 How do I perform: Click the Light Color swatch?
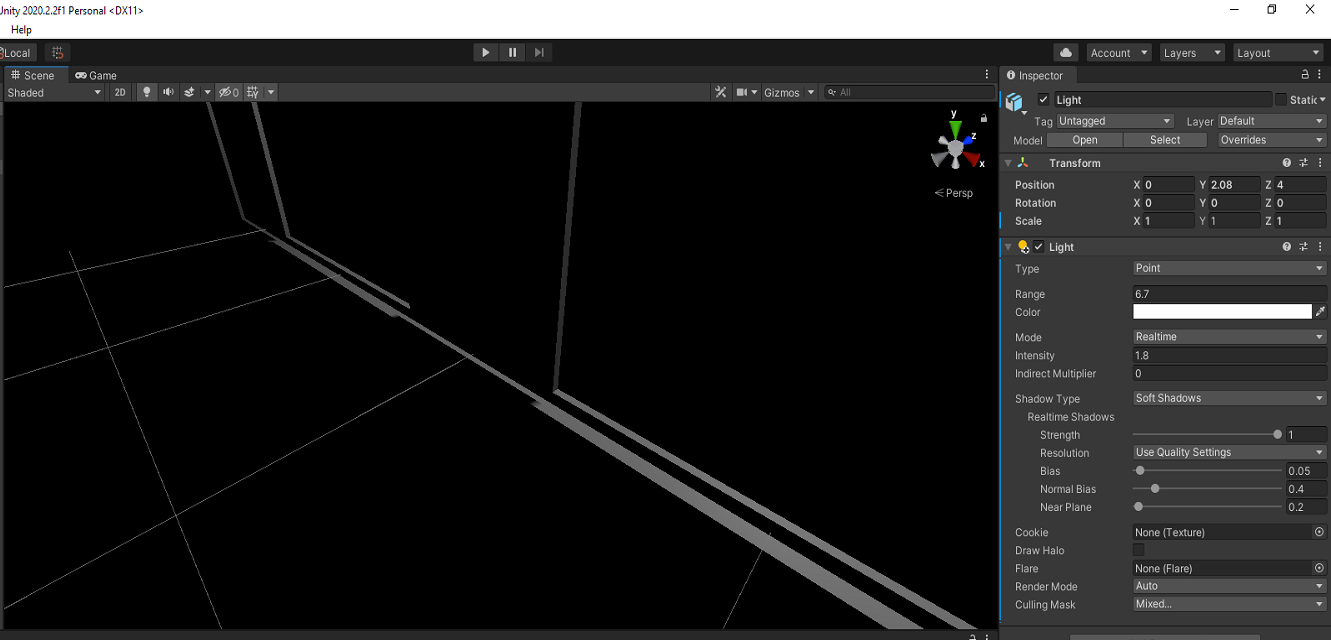1220,311
